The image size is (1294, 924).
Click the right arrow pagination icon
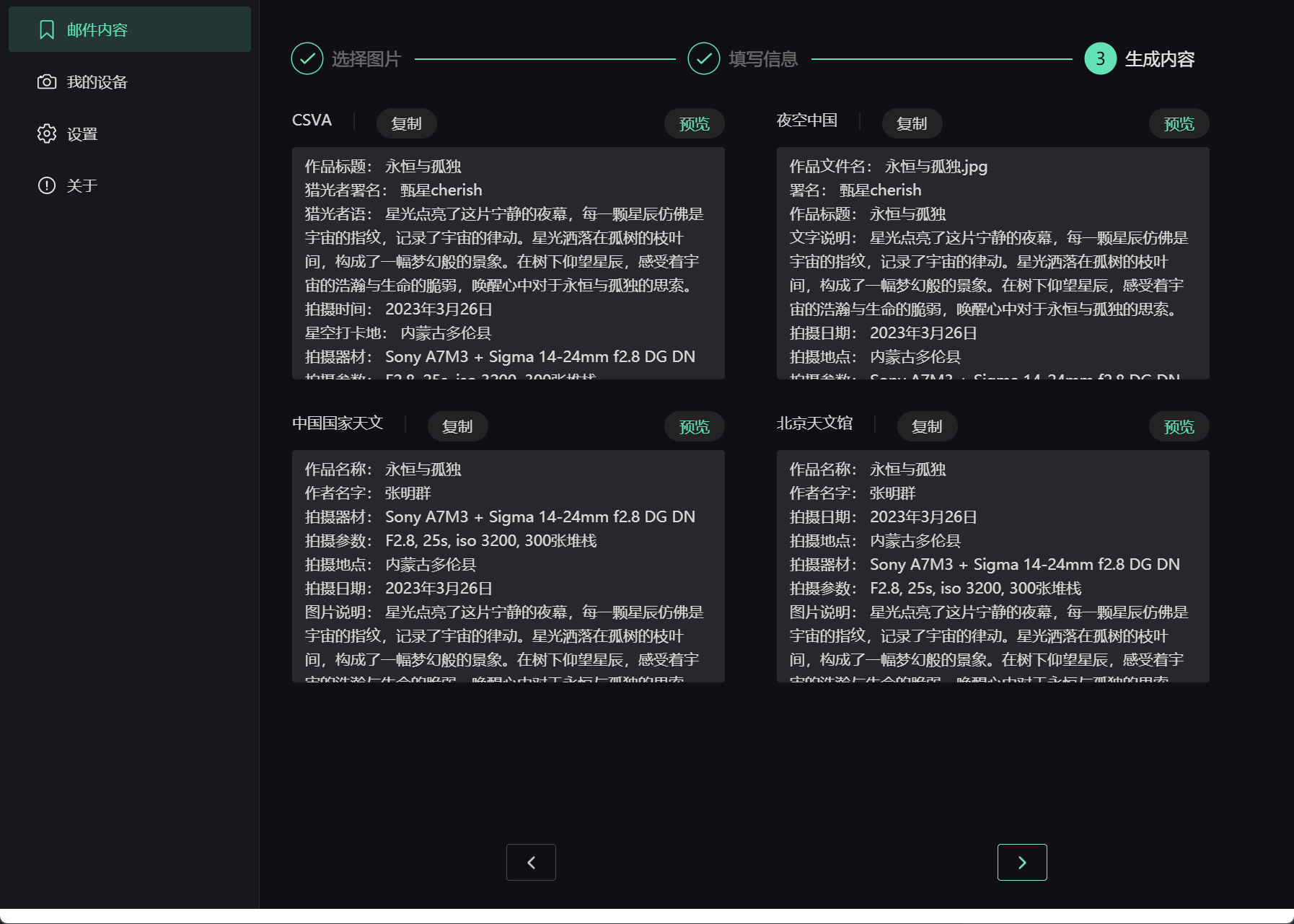click(1022, 862)
